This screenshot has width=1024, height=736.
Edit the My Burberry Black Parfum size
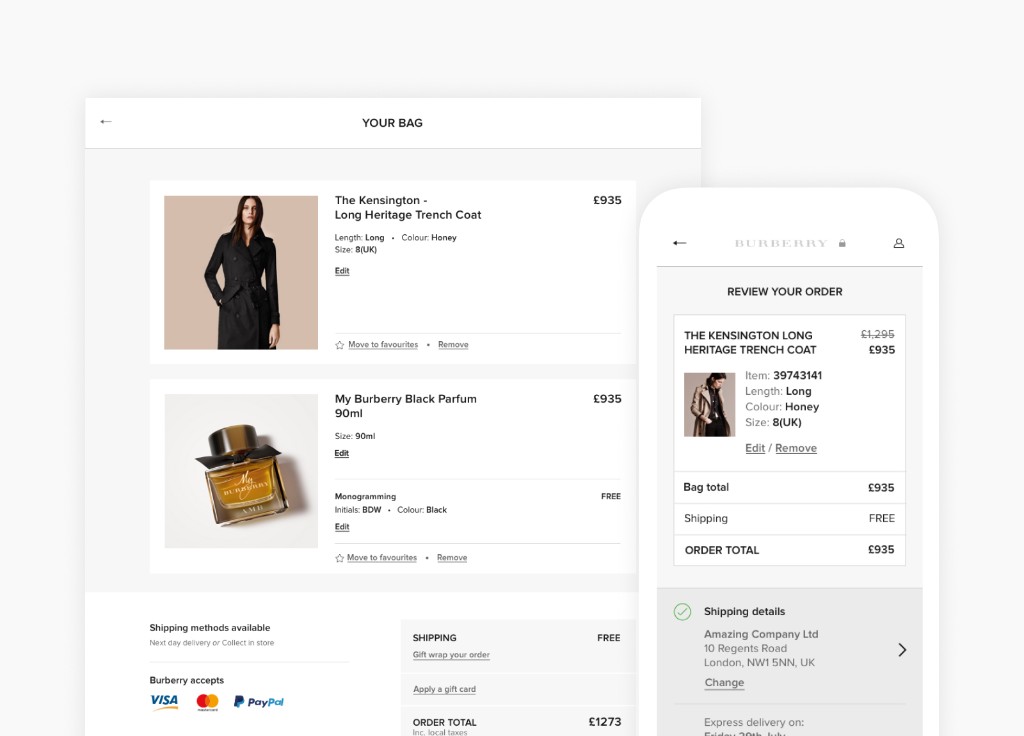pos(342,453)
